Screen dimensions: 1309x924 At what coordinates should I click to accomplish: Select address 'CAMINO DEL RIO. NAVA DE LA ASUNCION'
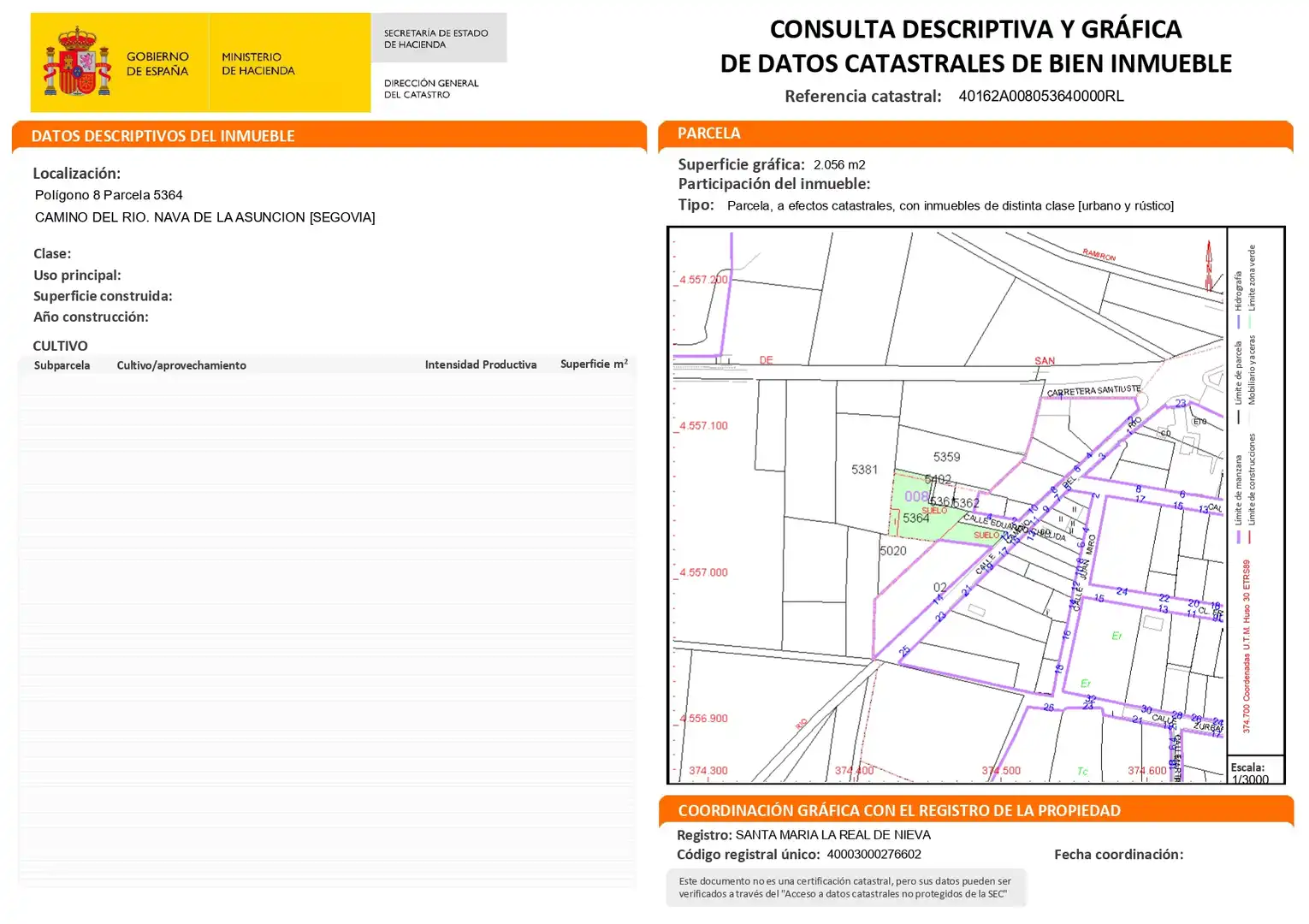(x=204, y=217)
